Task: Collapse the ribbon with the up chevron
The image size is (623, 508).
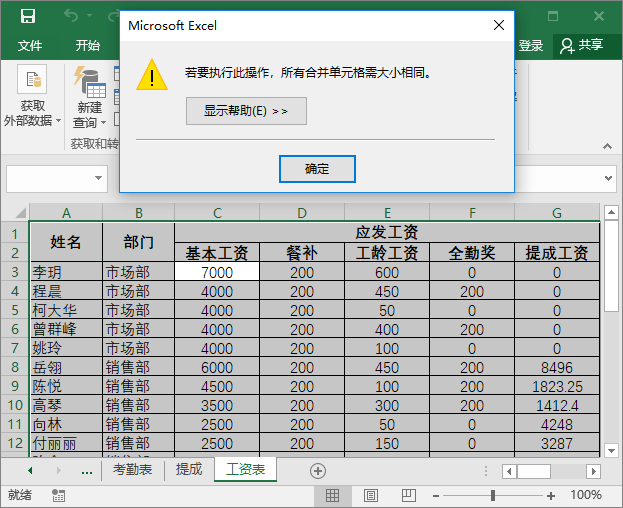Action: click(x=607, y=146)
